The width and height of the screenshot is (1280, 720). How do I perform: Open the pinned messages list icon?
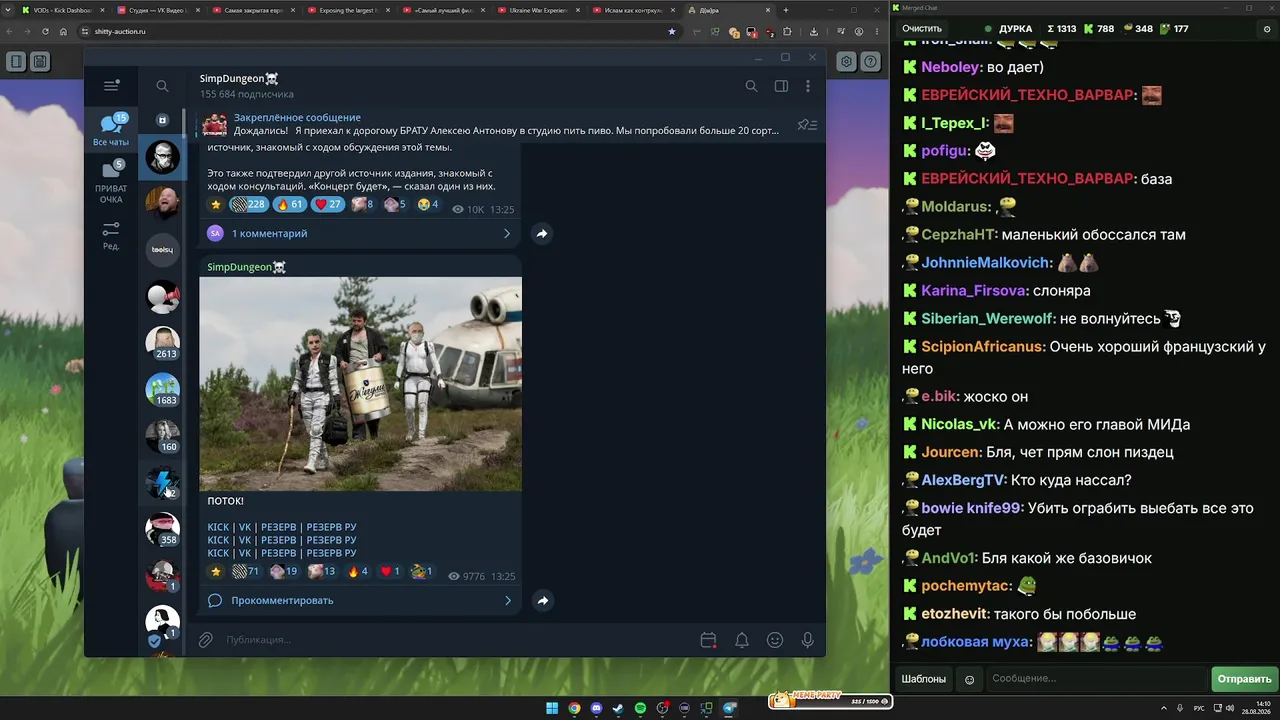click(807, 125)
